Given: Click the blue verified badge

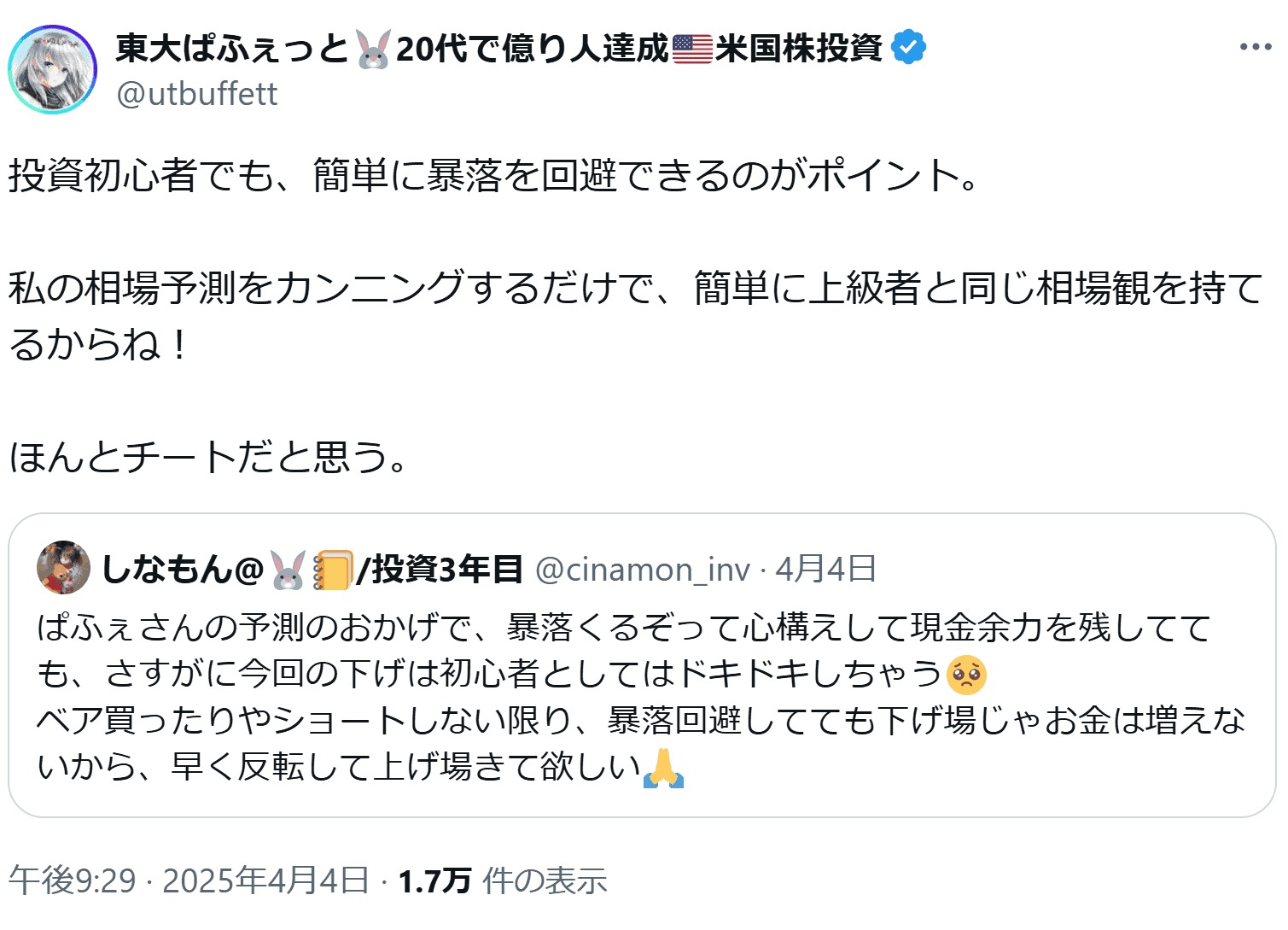Looking at the screenshot, I should click(908, 48).
